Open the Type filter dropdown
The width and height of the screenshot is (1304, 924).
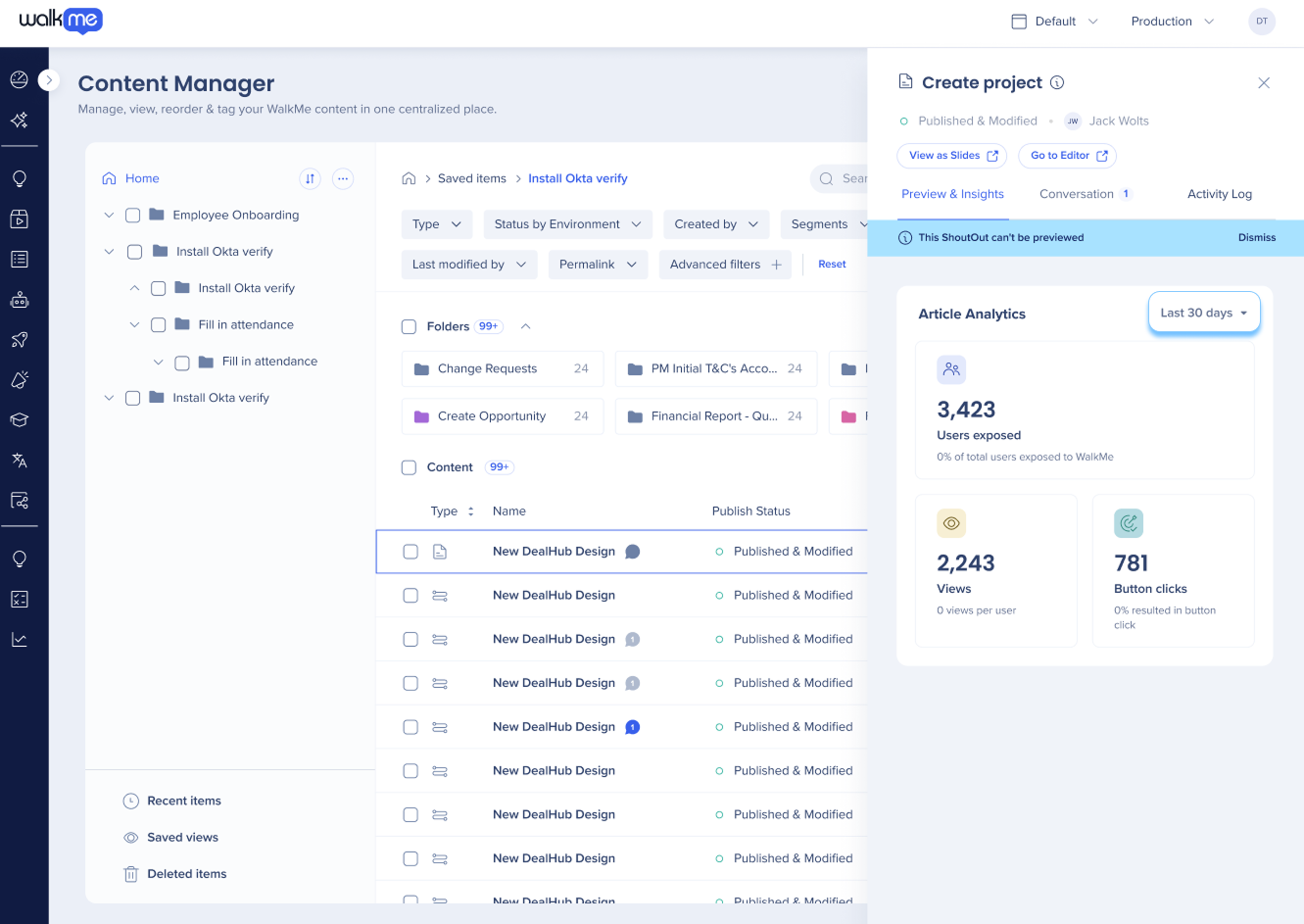pyautogui.click(x=437, y=224)
